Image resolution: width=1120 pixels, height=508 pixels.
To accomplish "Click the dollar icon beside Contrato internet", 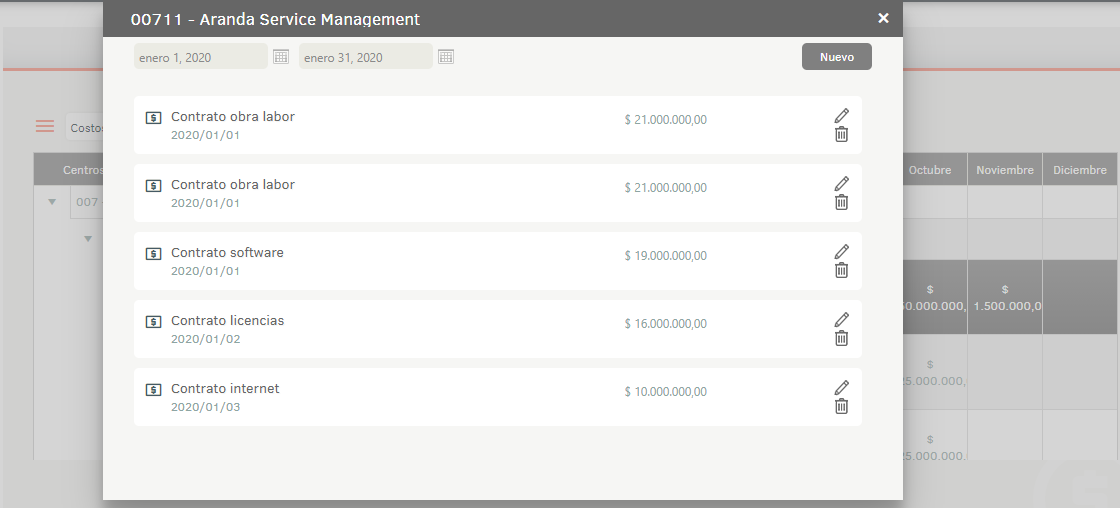I will click(153, 389).
